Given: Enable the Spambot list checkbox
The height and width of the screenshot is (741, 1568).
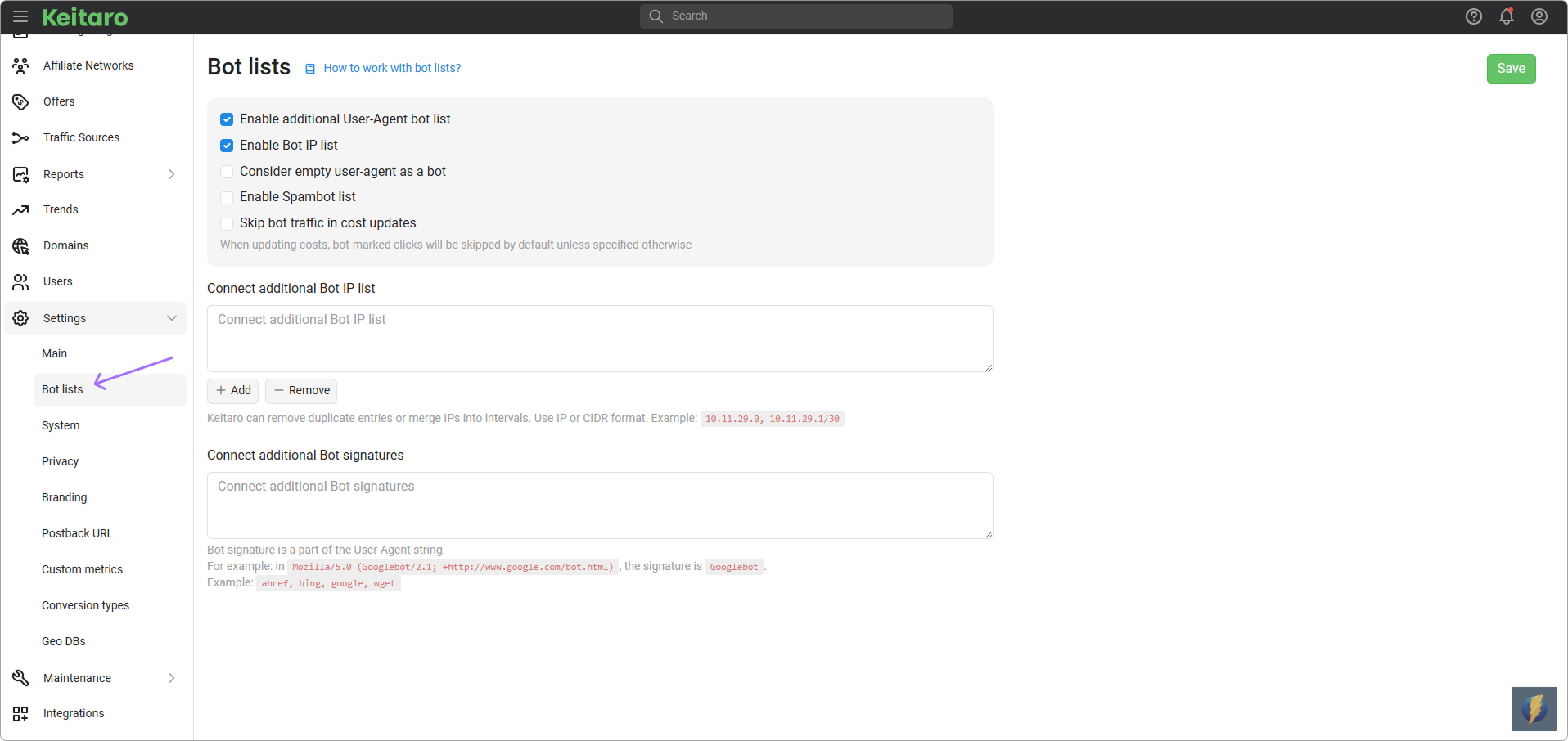Looking at the screenshot, I should (227, 197).
